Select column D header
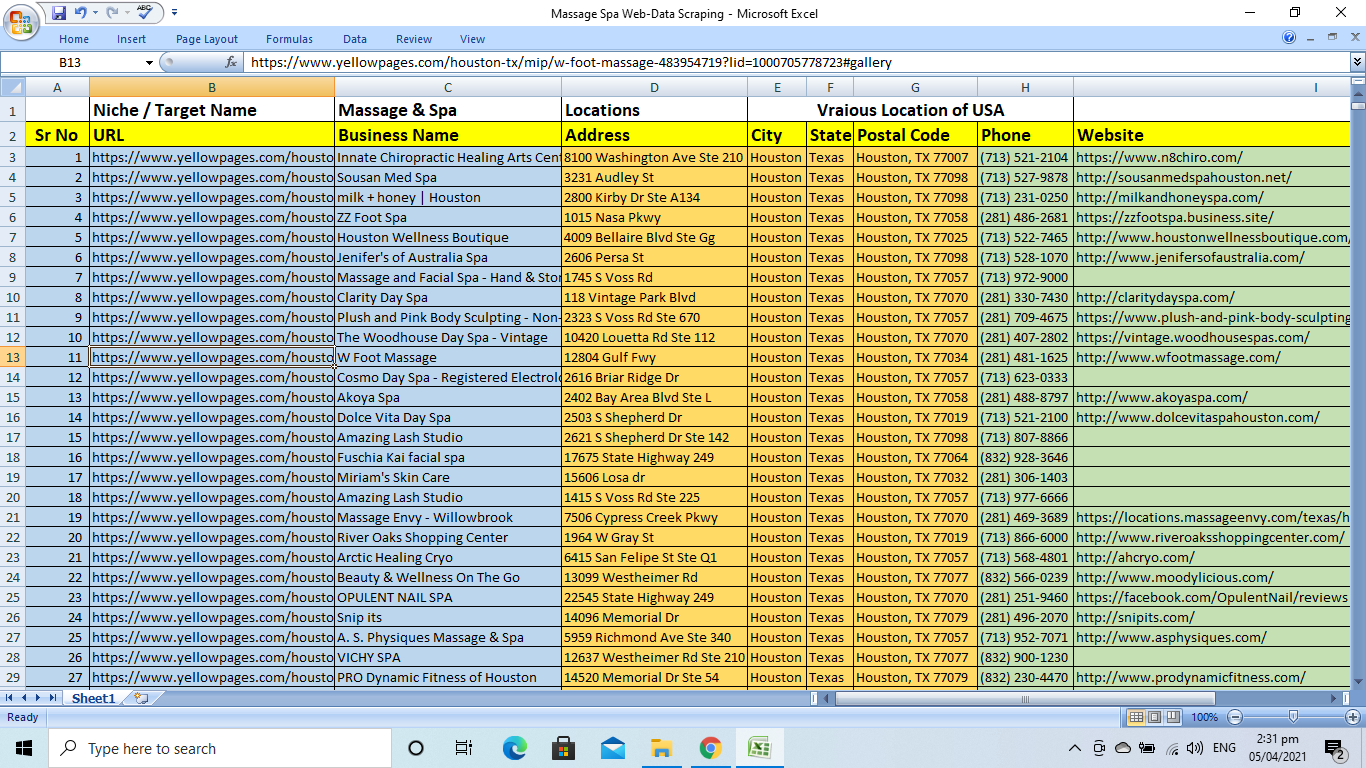The width and height of the screenshot is (1366, 768). tap(654, 87)
